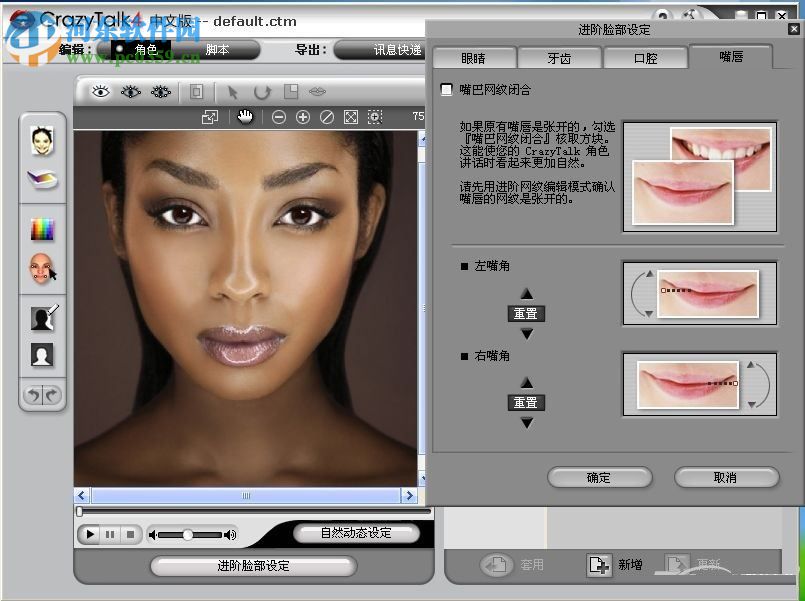Screen dimensions: 805x601
Task: Switch to the 牙齿 tab
Action: pyautogui.click(x=560, y=58)
